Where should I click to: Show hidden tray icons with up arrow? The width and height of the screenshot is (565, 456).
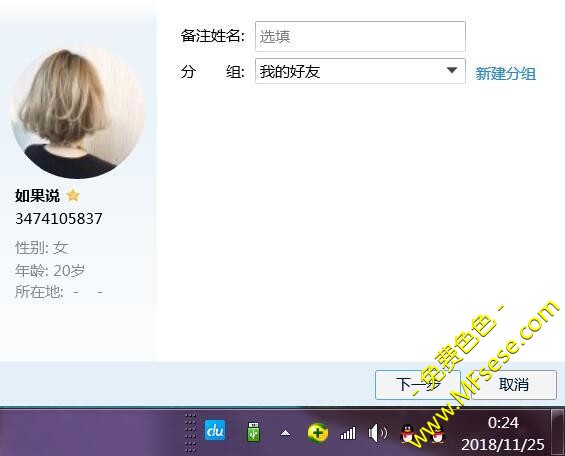(x=285, y=433)
